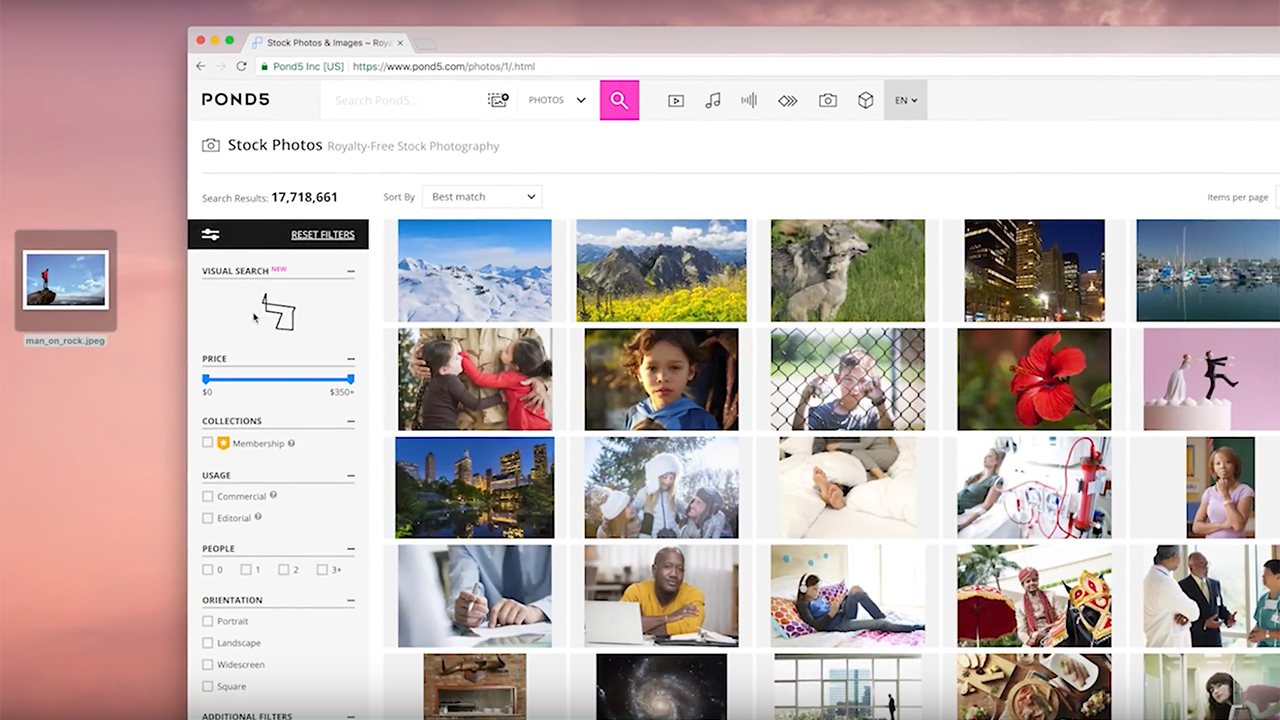
Task: Filter by 2 people checkbox
Action: [x=284, y=570]
